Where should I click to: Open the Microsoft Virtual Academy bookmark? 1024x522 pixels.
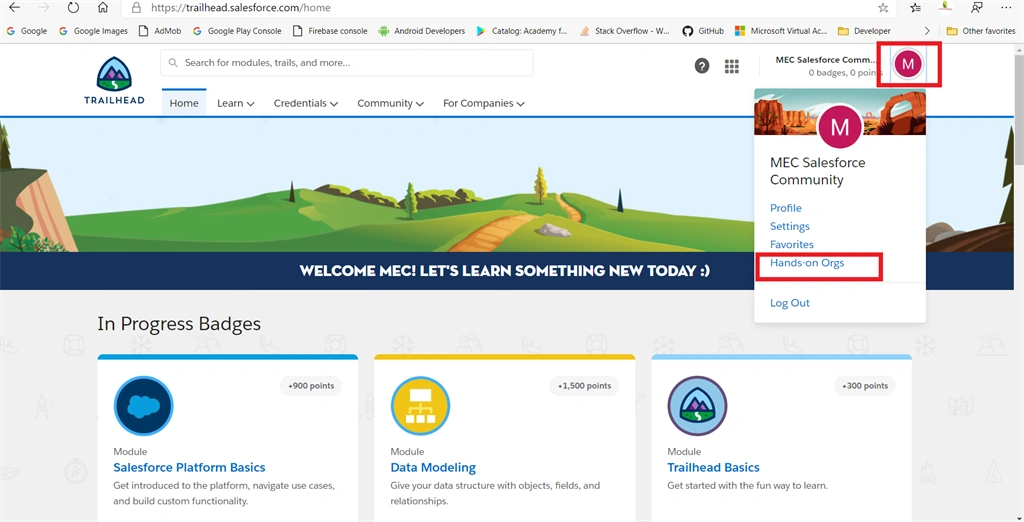[781, 31]
